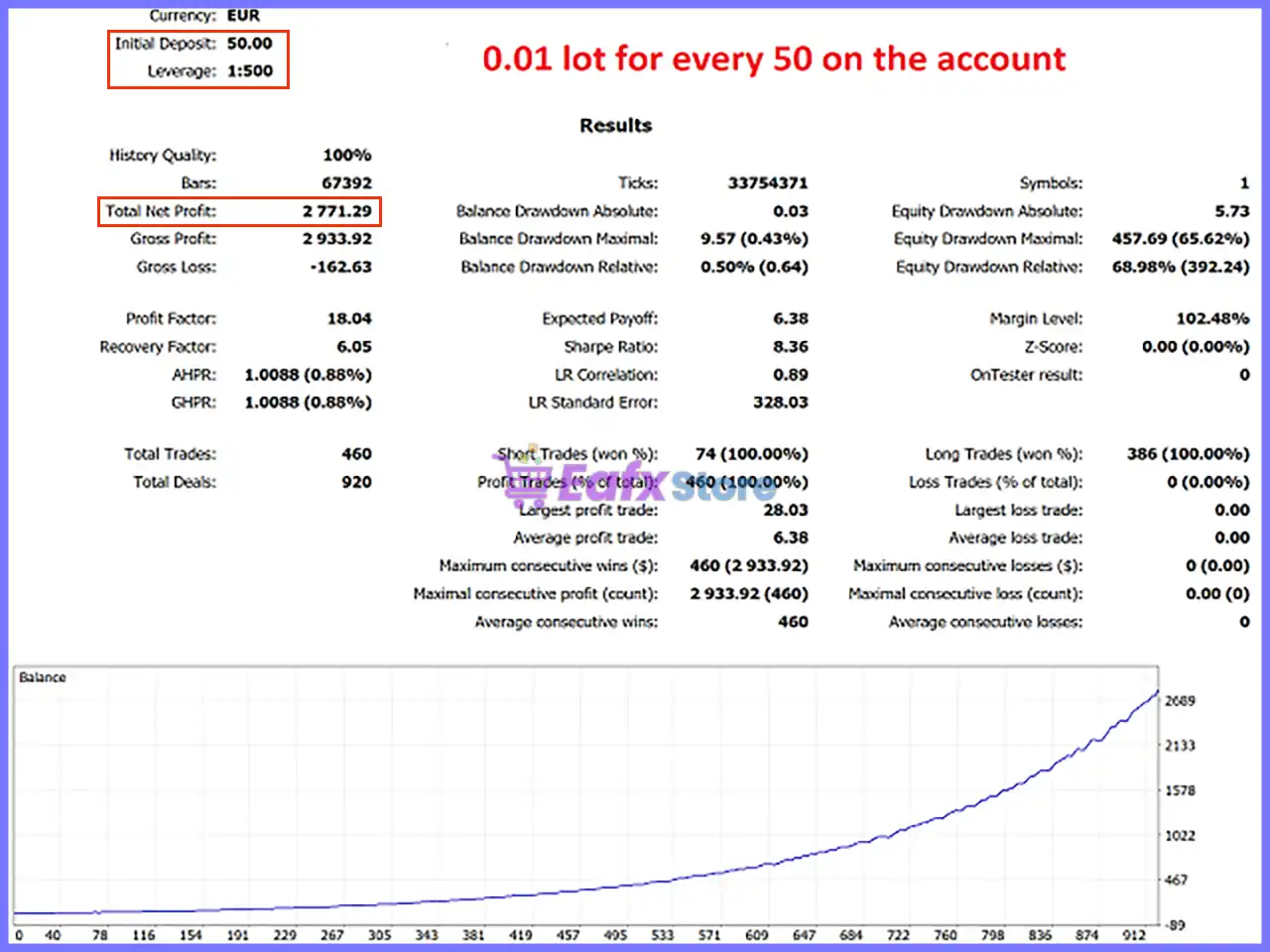The width and height of the screenshot is (1270, 952).
Task: Click the Balance Drawdown Absolute value 0.03
Action: point(791,211)
